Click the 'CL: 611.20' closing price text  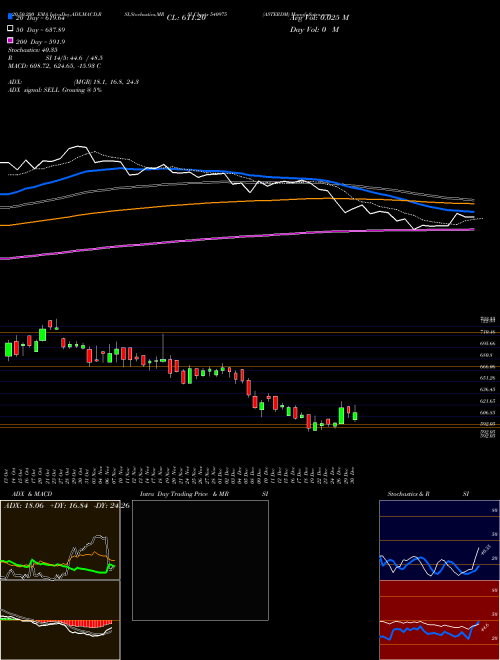186,18
